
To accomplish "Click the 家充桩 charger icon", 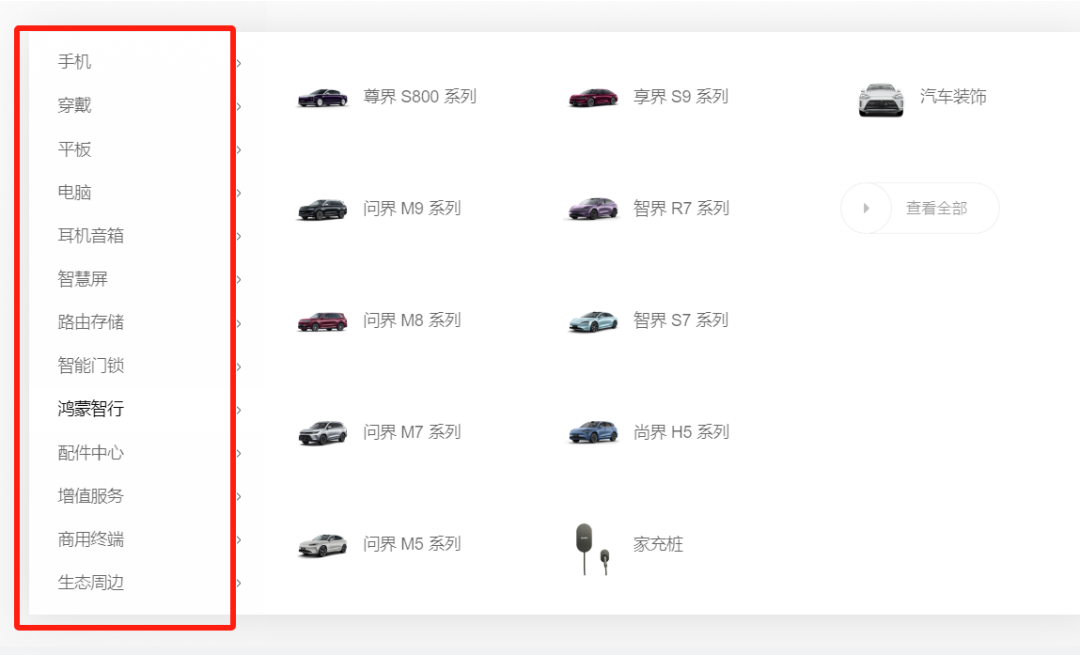I will pyautogui.click(x=591, y=547).
